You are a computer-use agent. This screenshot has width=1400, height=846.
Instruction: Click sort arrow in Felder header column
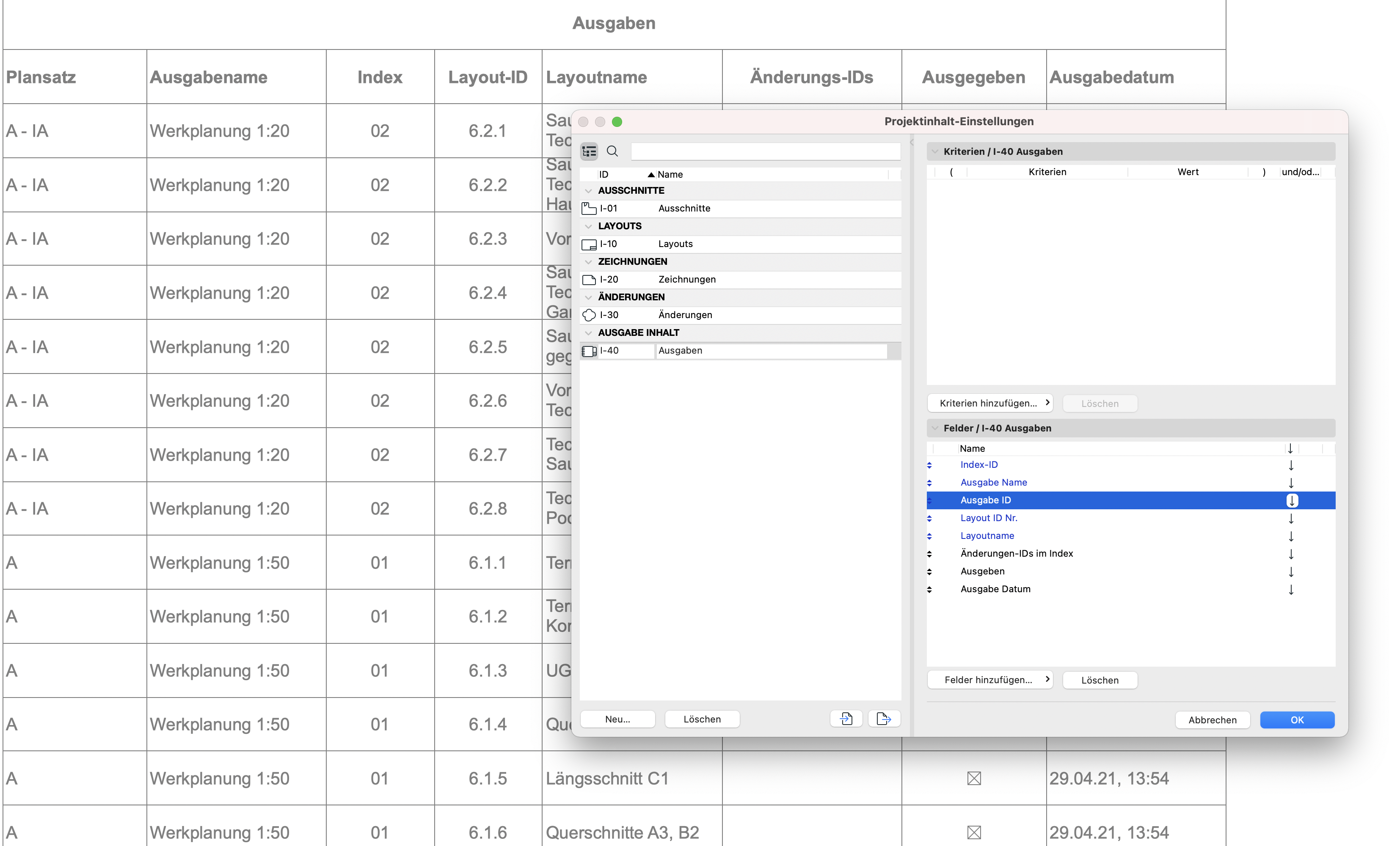click(1290, 448)
